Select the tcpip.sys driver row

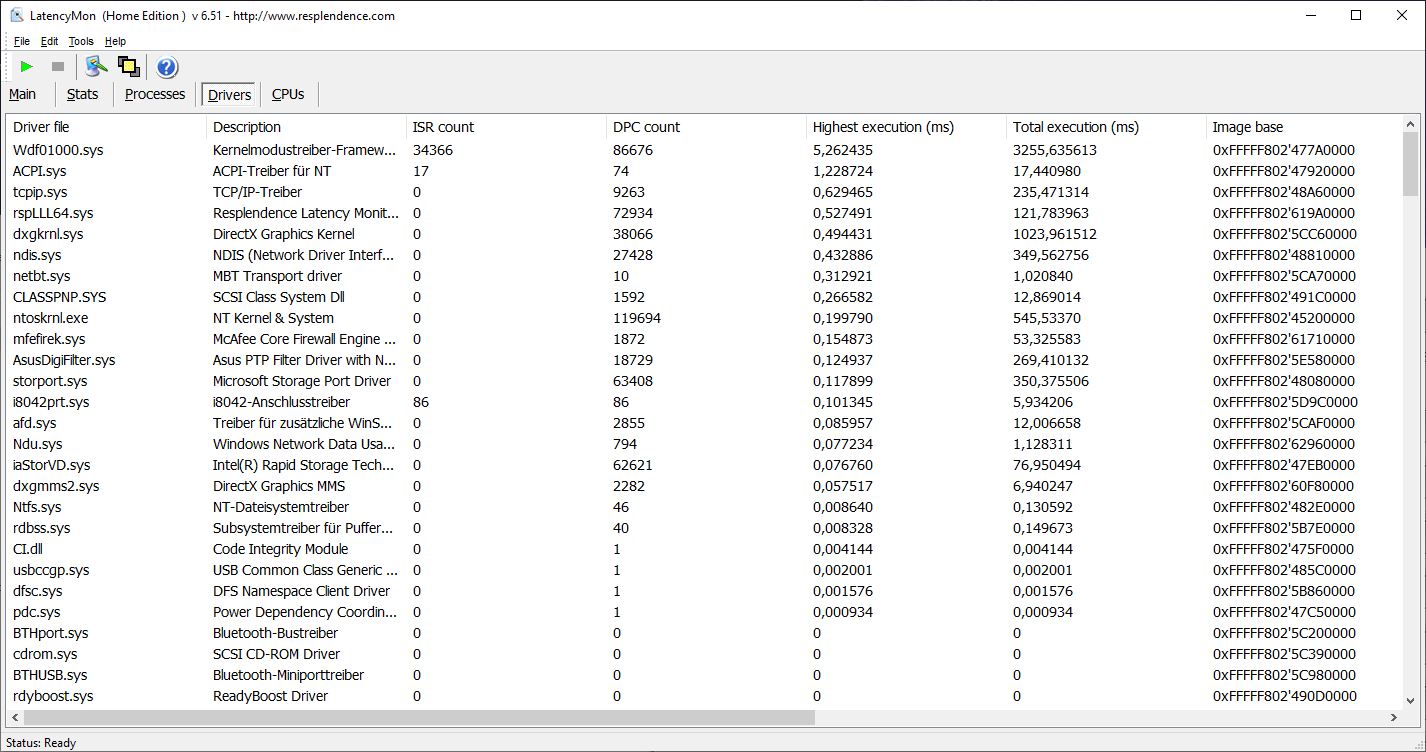click(x=704, y=192)
